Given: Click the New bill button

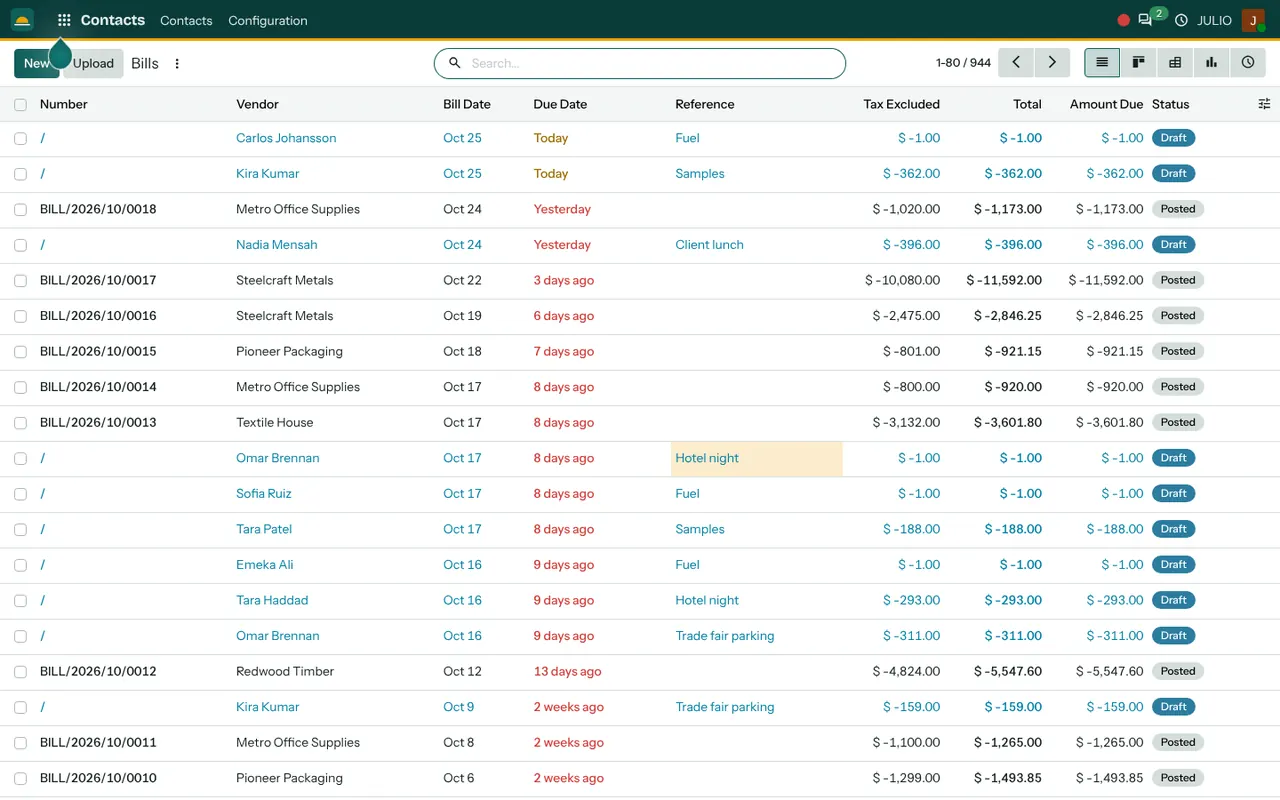Looking at the screenshot, I should [36, 63].
